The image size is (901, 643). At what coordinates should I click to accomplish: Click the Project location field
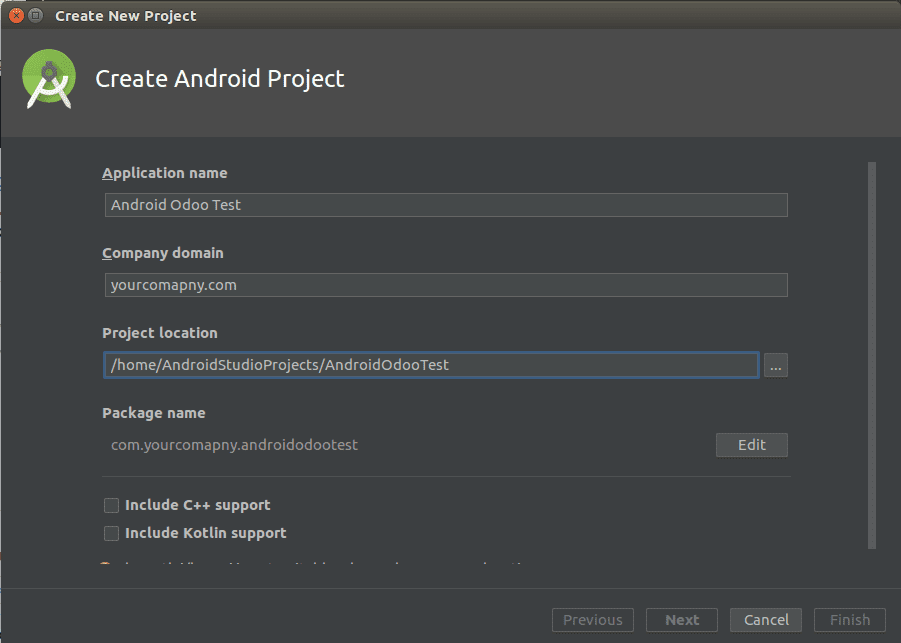432,365
